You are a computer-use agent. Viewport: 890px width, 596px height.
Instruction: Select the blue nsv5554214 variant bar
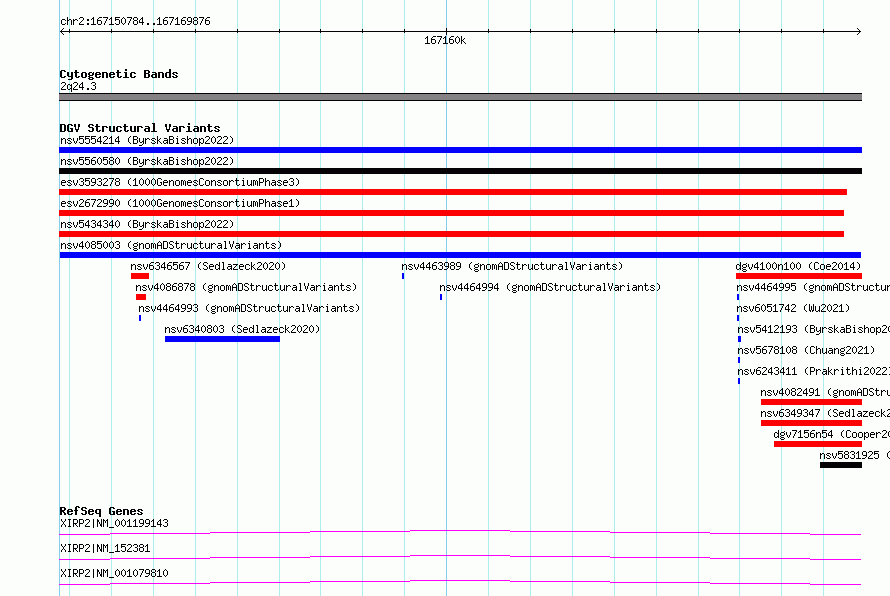click(x=460, y=150)
